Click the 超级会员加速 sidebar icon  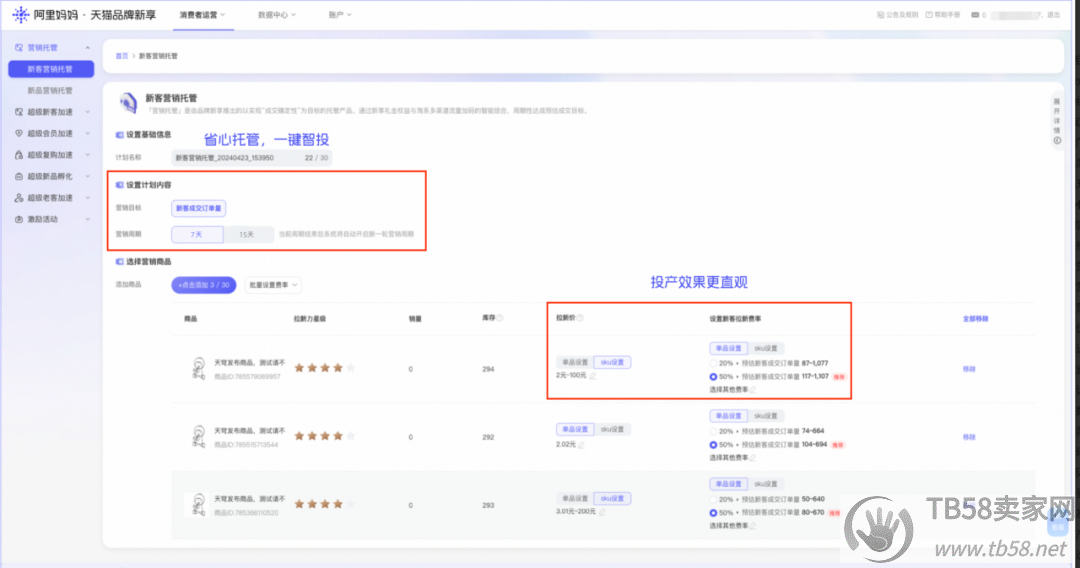point(19,133)
